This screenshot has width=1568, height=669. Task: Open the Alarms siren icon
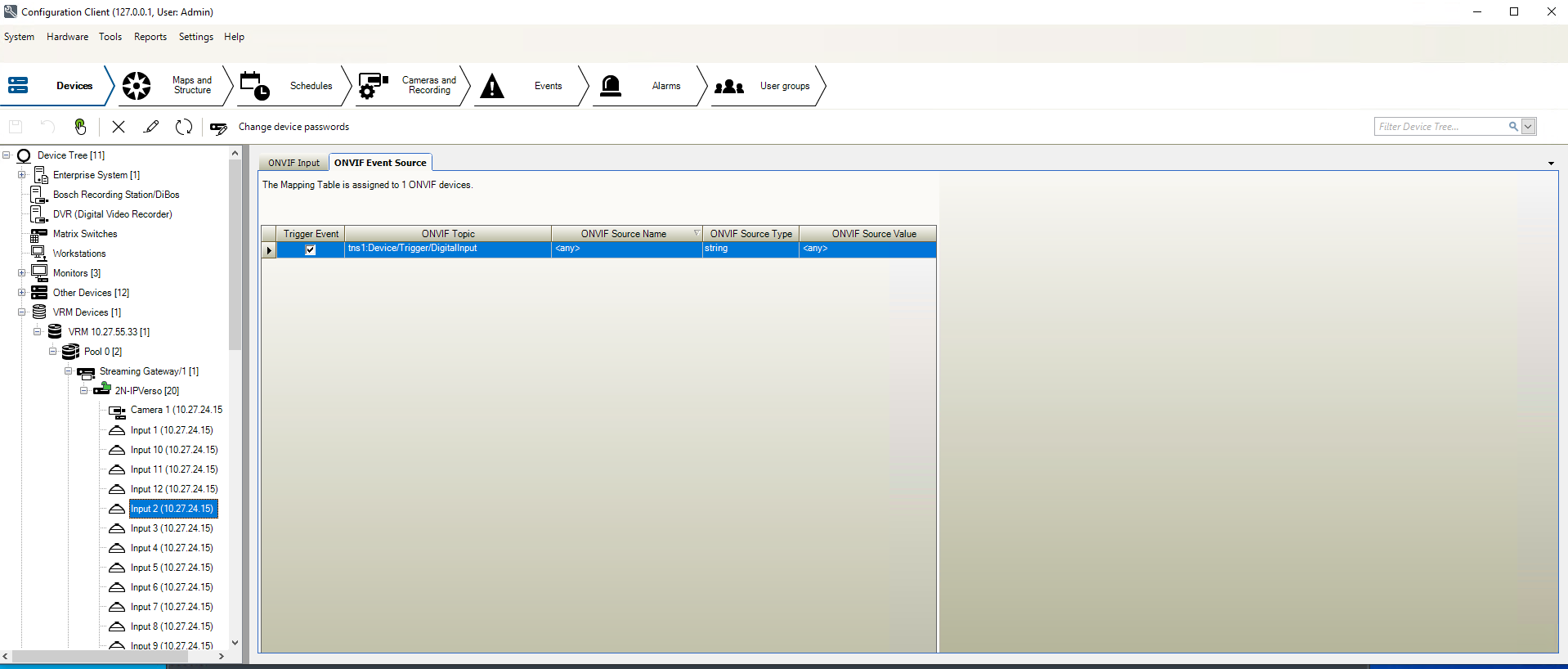tap(611, 86)
